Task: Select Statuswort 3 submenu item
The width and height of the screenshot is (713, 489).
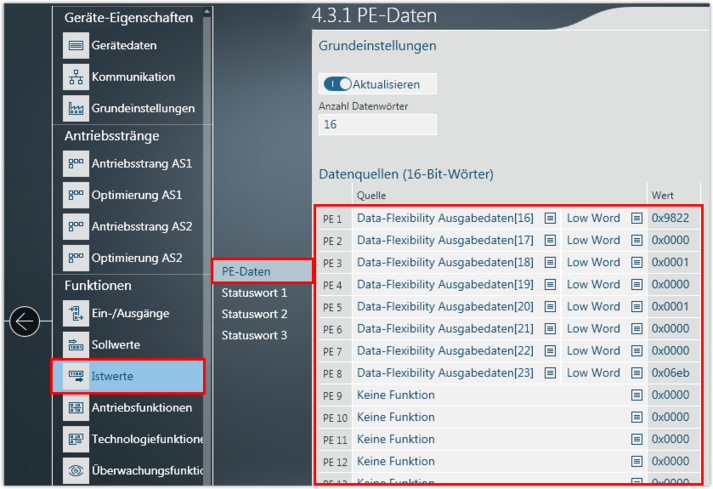Action: 254,335
